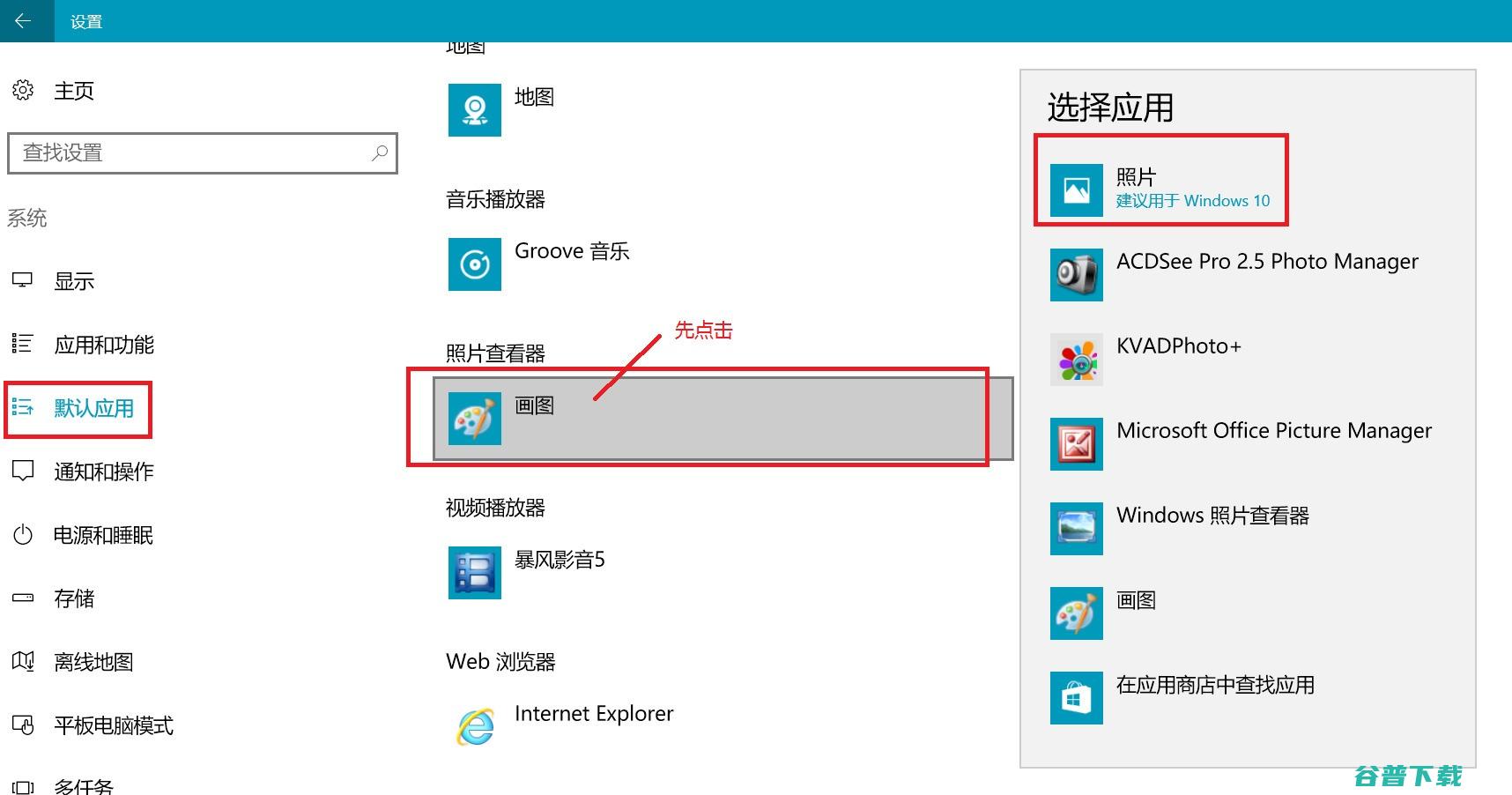The height and width of the screenshot is (795, 1512).
Task: Open 离线地图 settings page
Action: 94,662
